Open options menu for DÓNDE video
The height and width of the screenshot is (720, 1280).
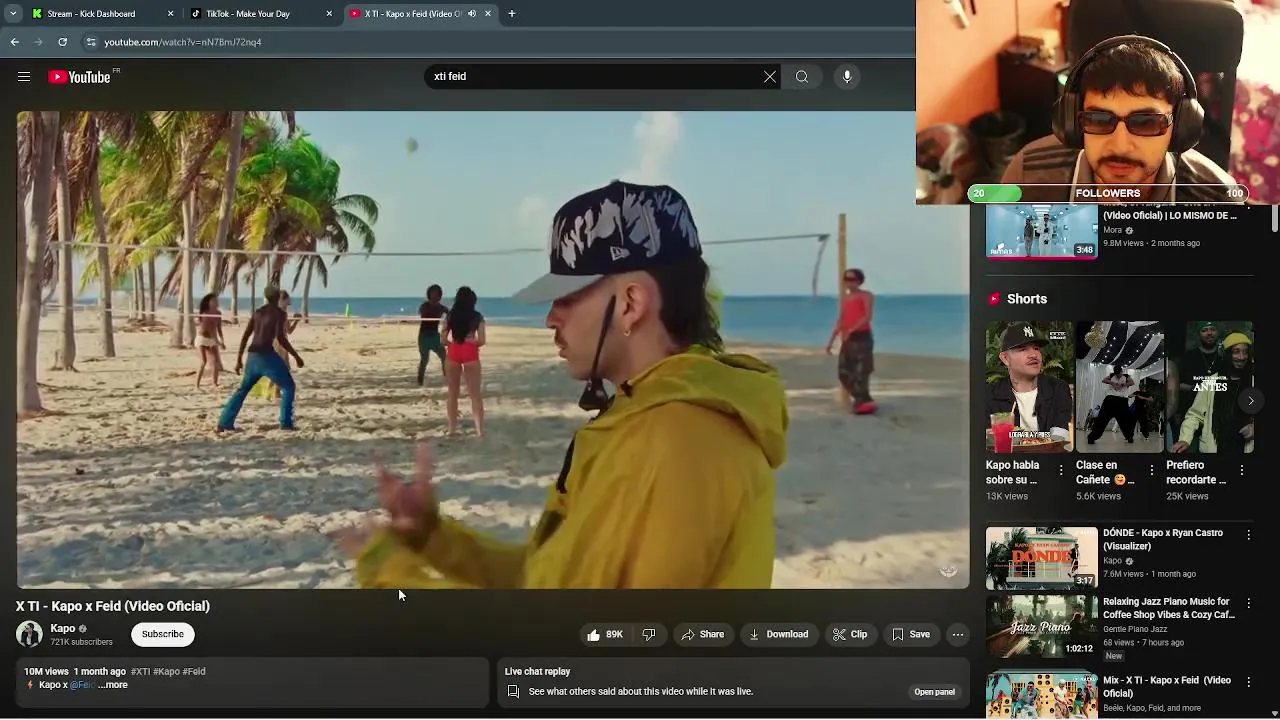[1248, 535]
